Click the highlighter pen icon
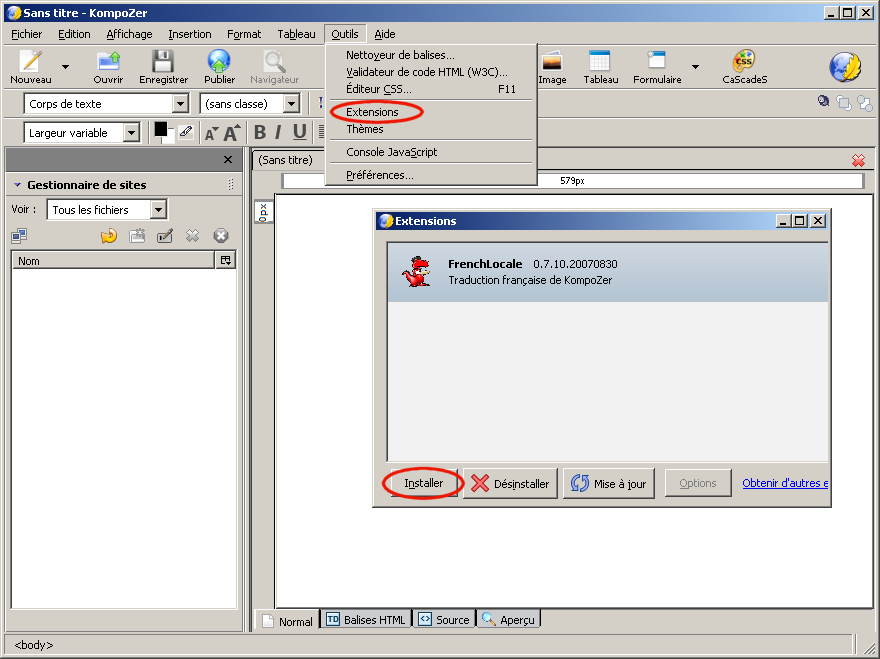This screenshot has height=659, width=880. click(186, 132)
